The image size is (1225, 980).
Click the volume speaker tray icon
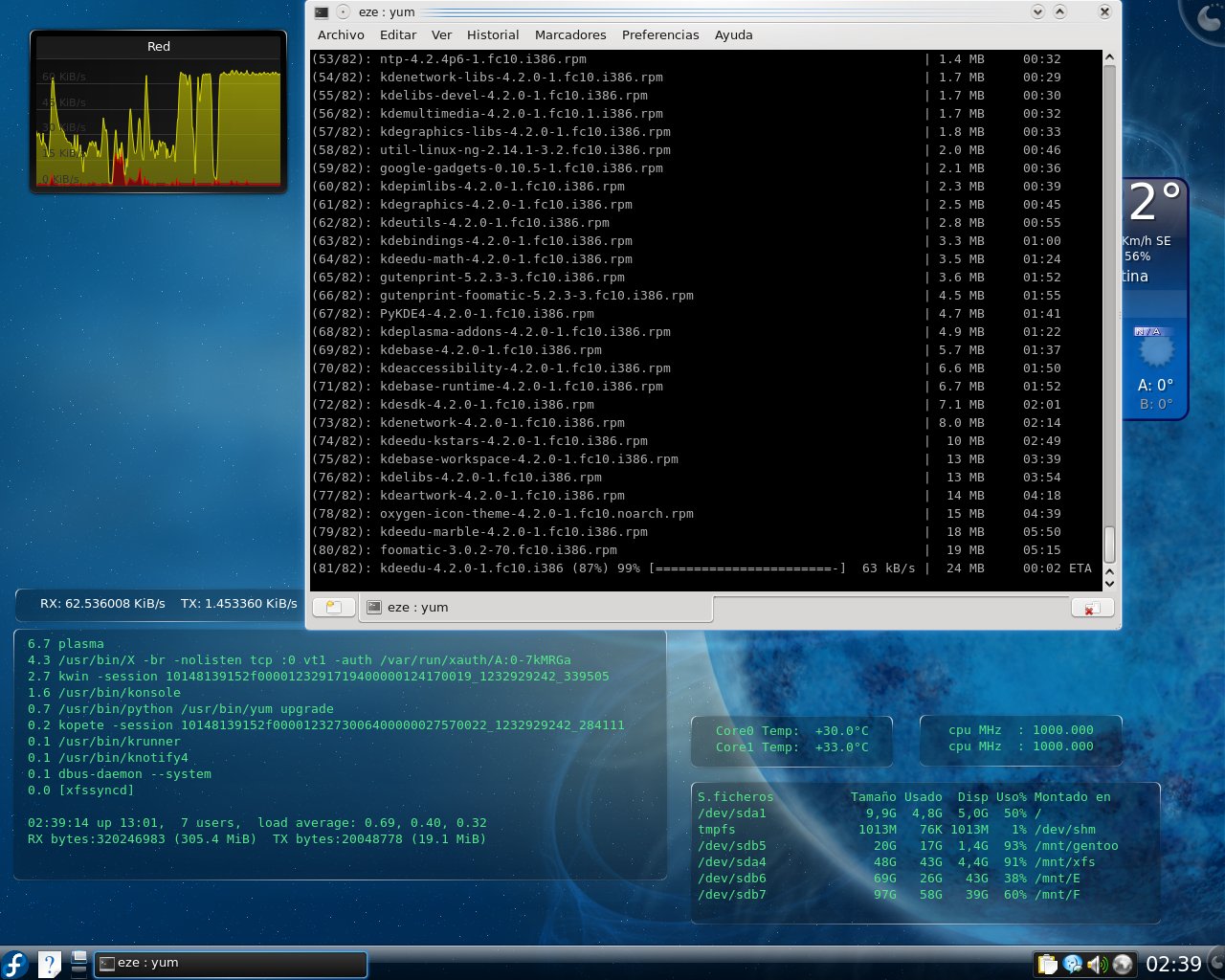1097,965
